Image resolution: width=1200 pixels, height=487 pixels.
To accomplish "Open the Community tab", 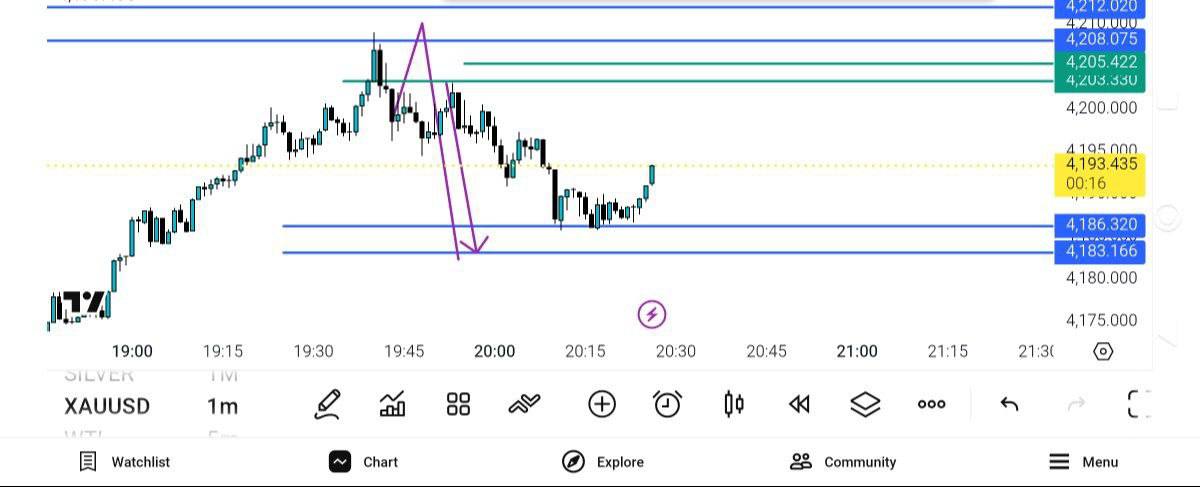I will pos(843,462).
